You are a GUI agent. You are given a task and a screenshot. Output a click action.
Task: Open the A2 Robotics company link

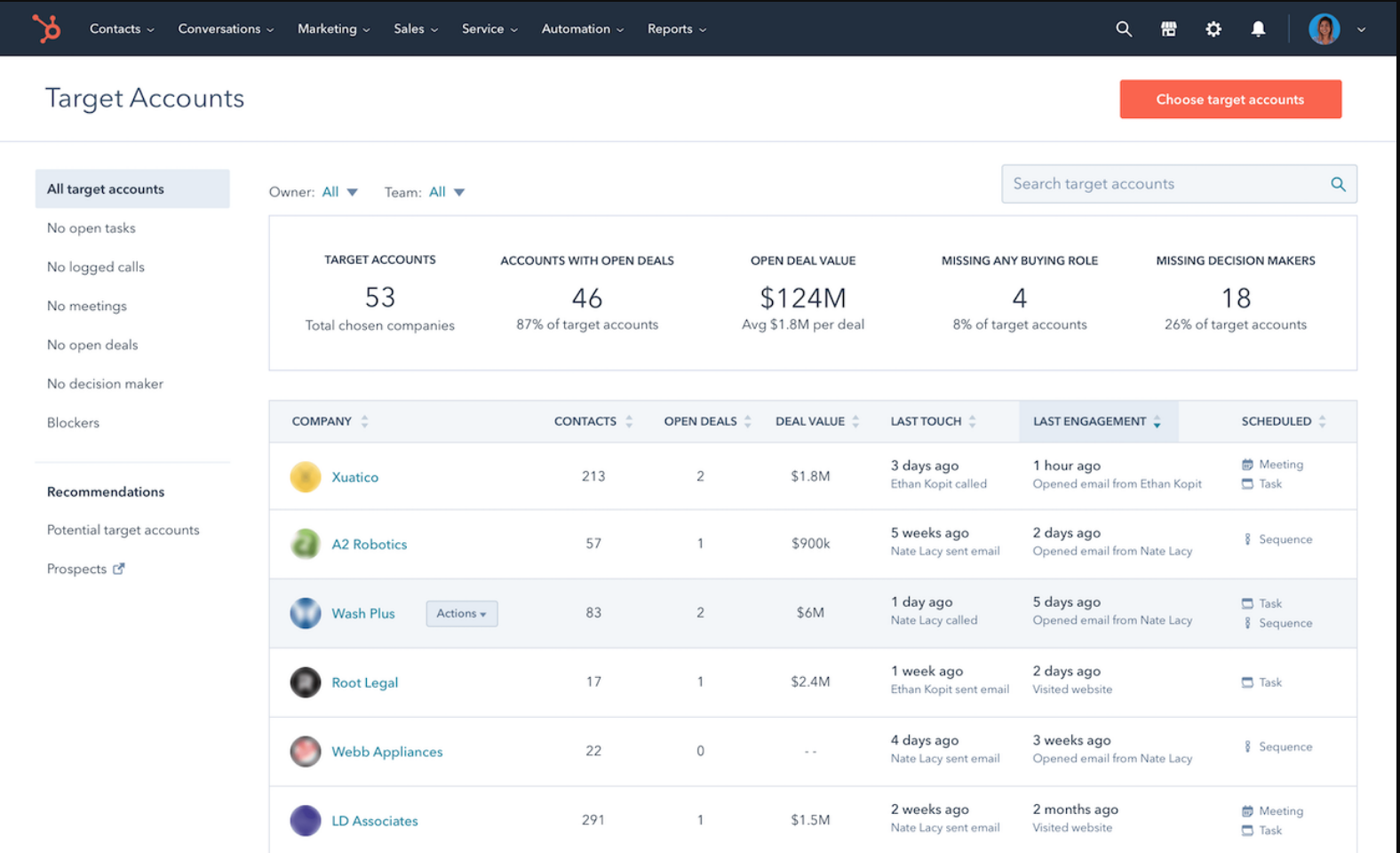pos(369,545)
